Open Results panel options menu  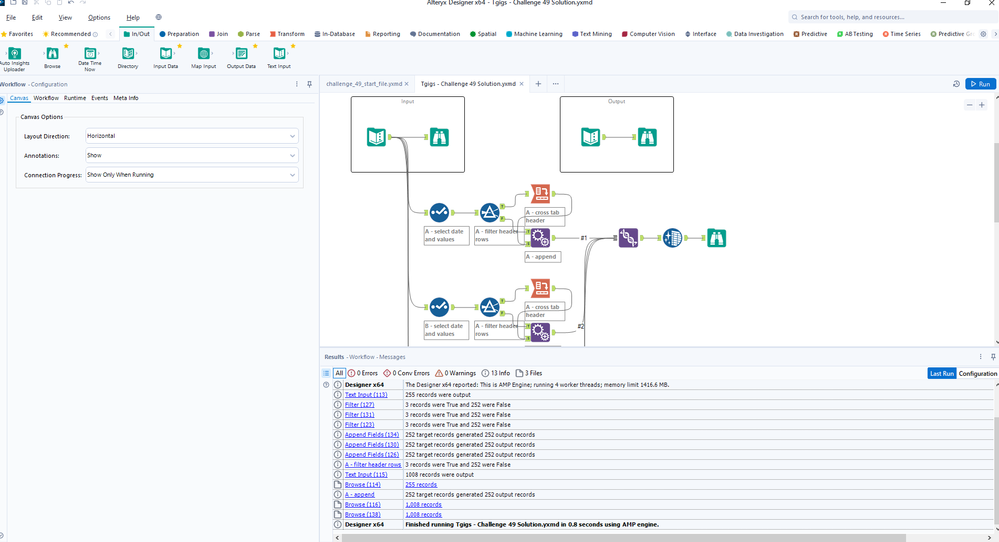click(x=981, y=357)
